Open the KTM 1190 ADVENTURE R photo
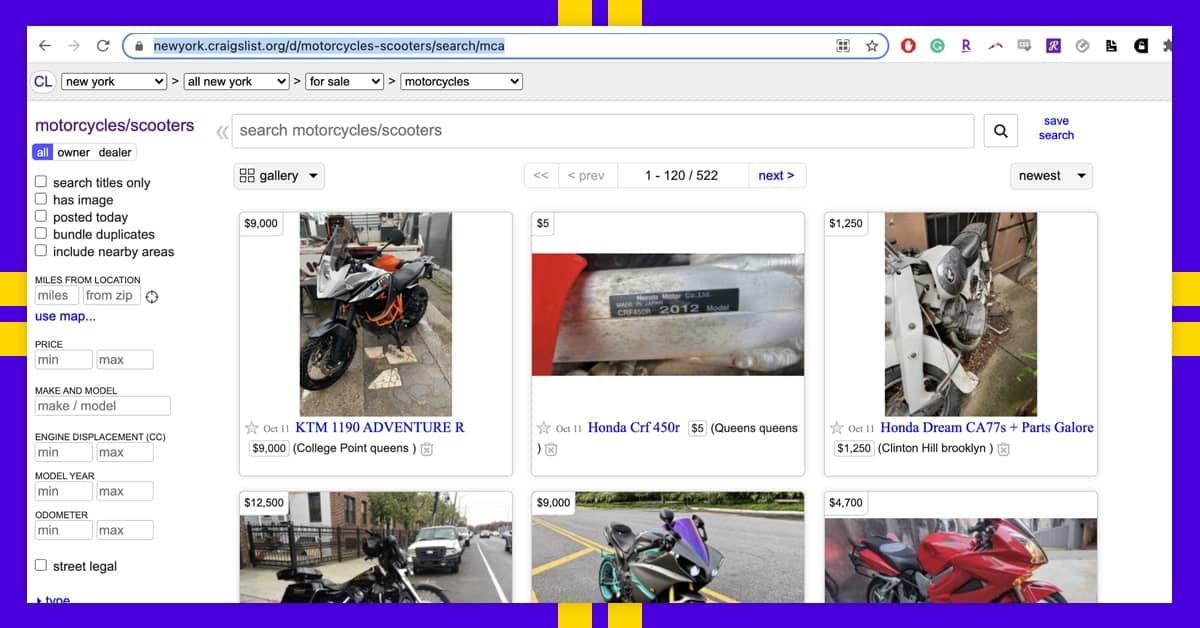Viewport: 1200px width, 628px height. [x=376, y=314]
